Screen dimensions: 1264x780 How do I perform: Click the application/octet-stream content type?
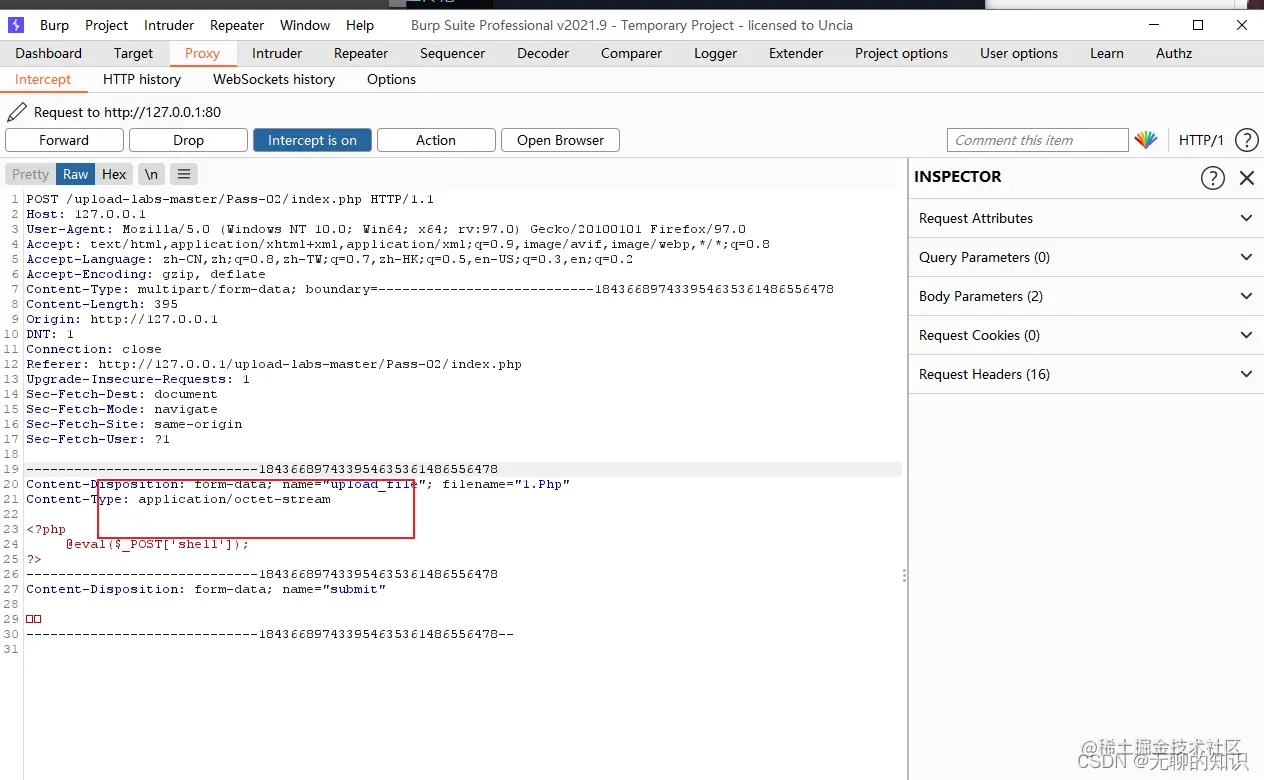pos(234,499)
